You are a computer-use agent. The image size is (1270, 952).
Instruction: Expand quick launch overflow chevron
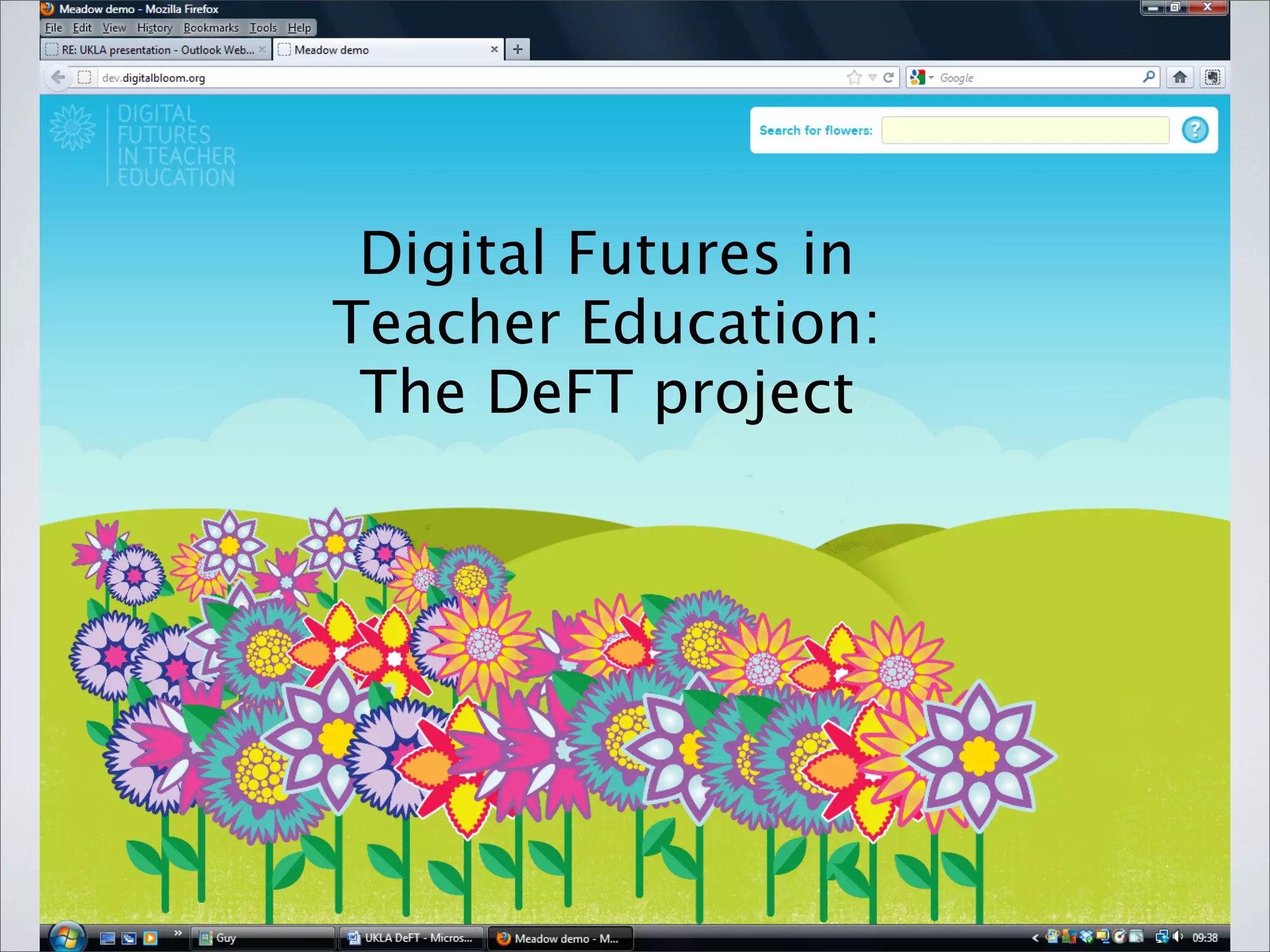click(178, 933)
